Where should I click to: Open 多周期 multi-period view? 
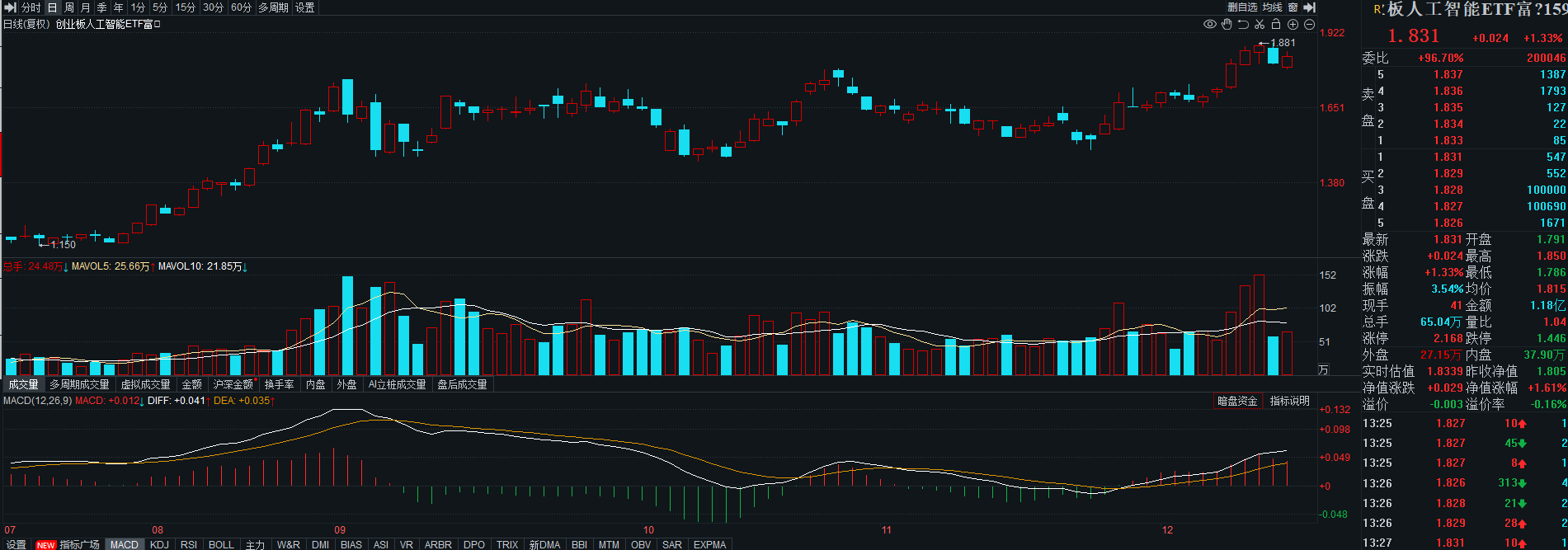click(x=274, y=7)
